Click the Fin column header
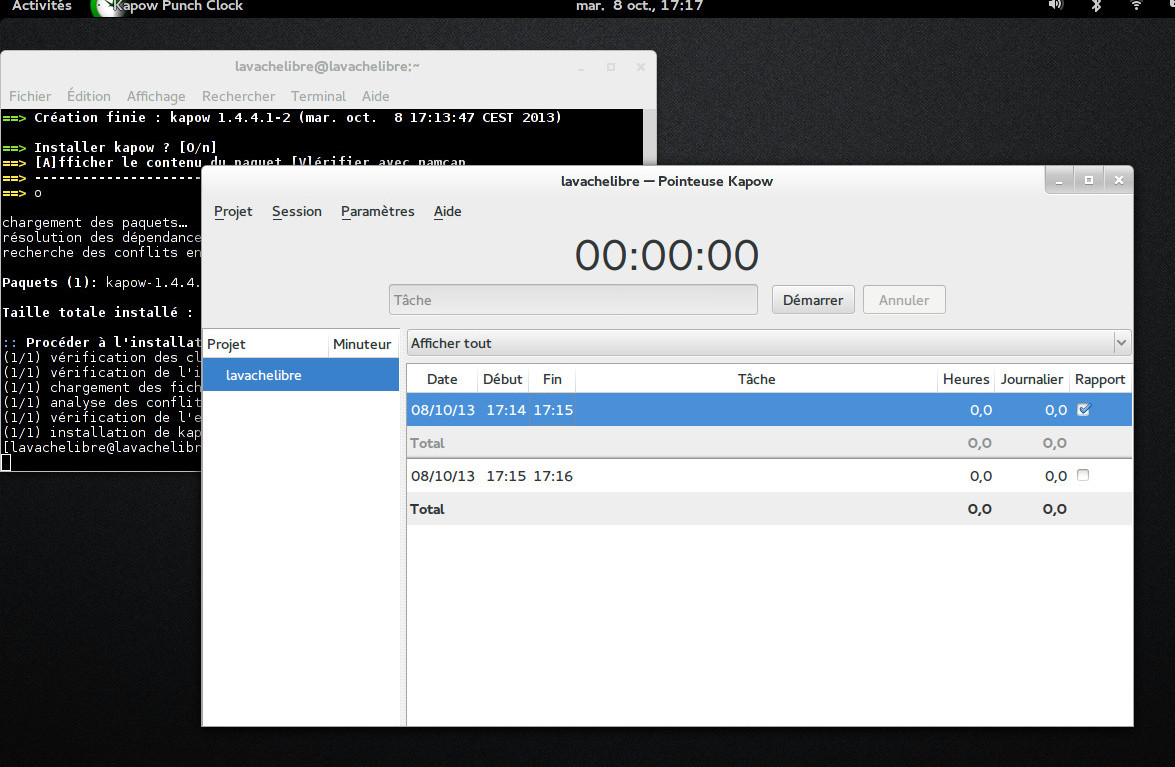Screen dimensions: 1175x767 click(x=552, y=379)
